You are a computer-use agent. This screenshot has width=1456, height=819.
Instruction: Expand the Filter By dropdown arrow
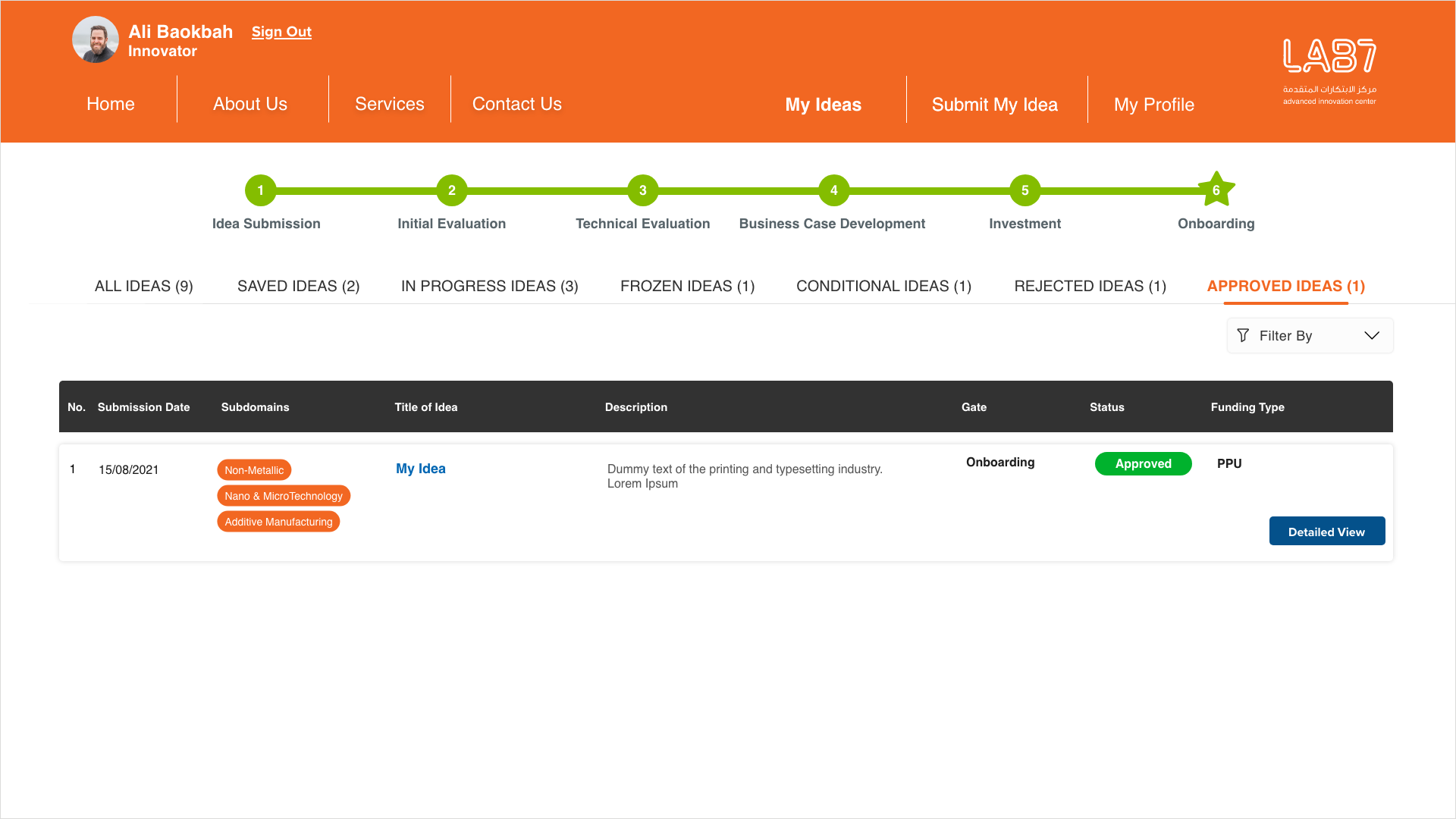coord(1371,335)
